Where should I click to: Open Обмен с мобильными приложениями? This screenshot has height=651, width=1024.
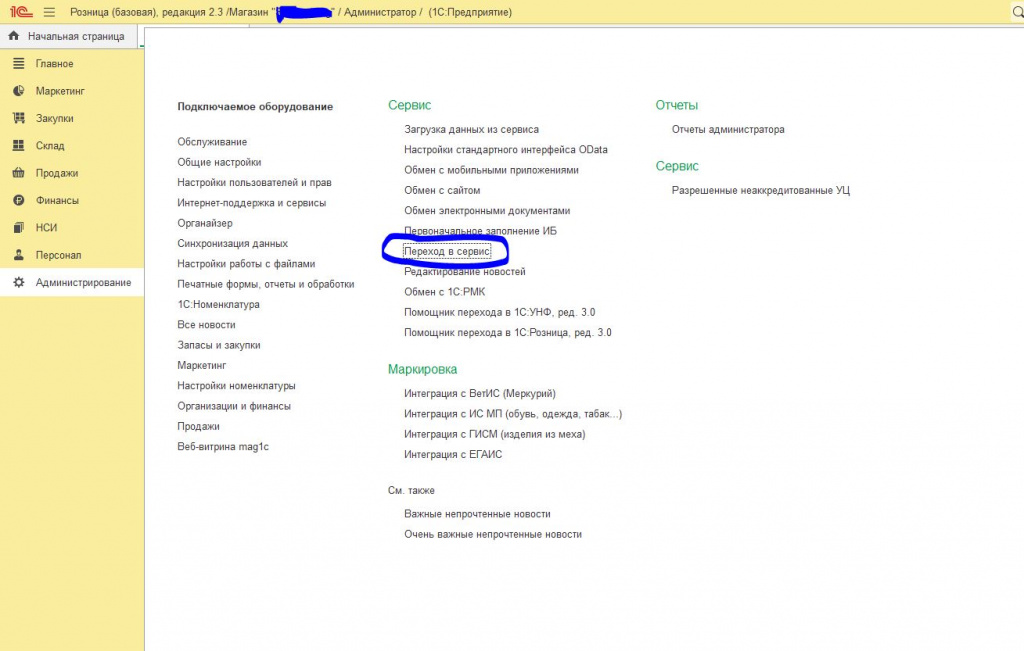pyautogui.click(x=491, y=170)
